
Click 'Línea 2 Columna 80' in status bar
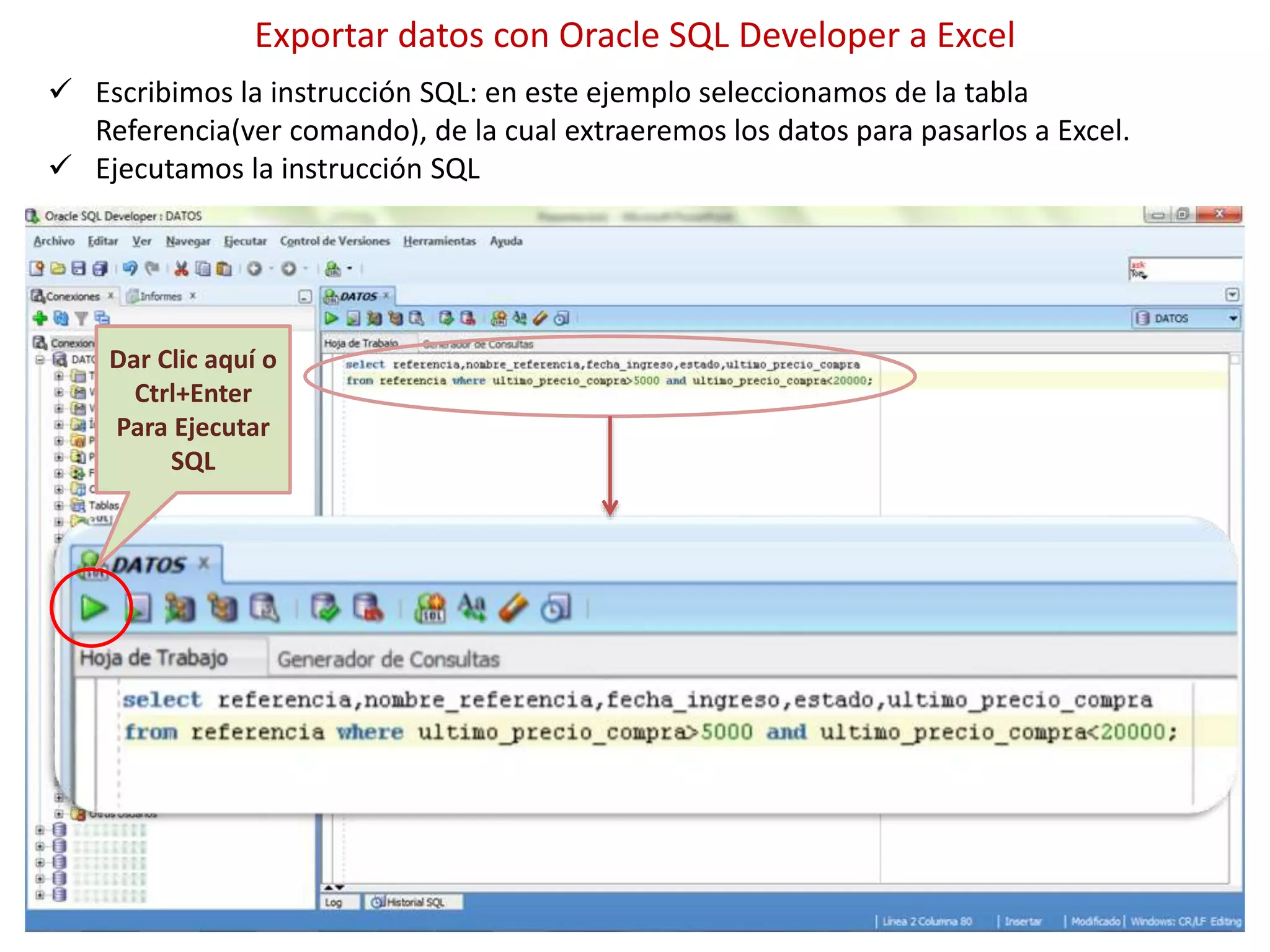[x=927, y=922]
